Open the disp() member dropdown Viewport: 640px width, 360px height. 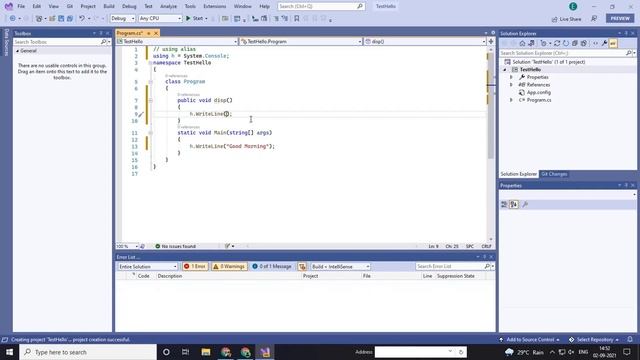pos(425,42)
